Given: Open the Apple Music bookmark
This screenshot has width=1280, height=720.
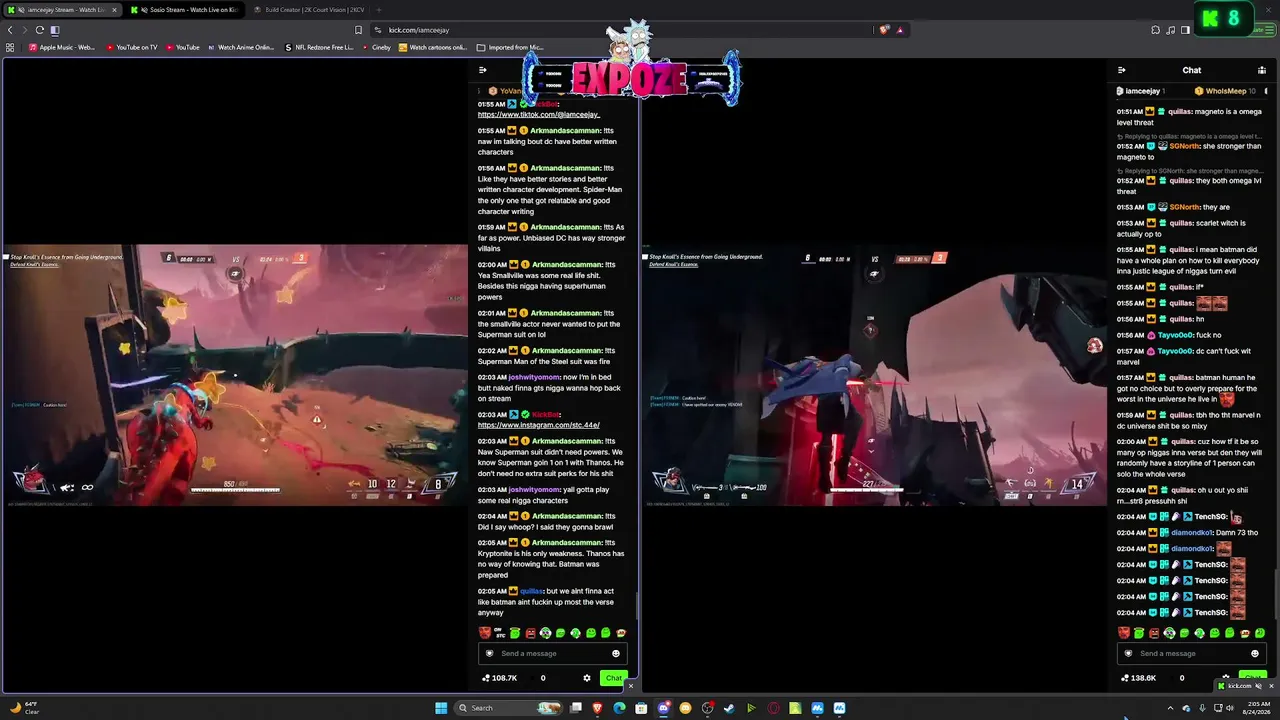Looking at the screenshot, I should click(x=64, y=47).
